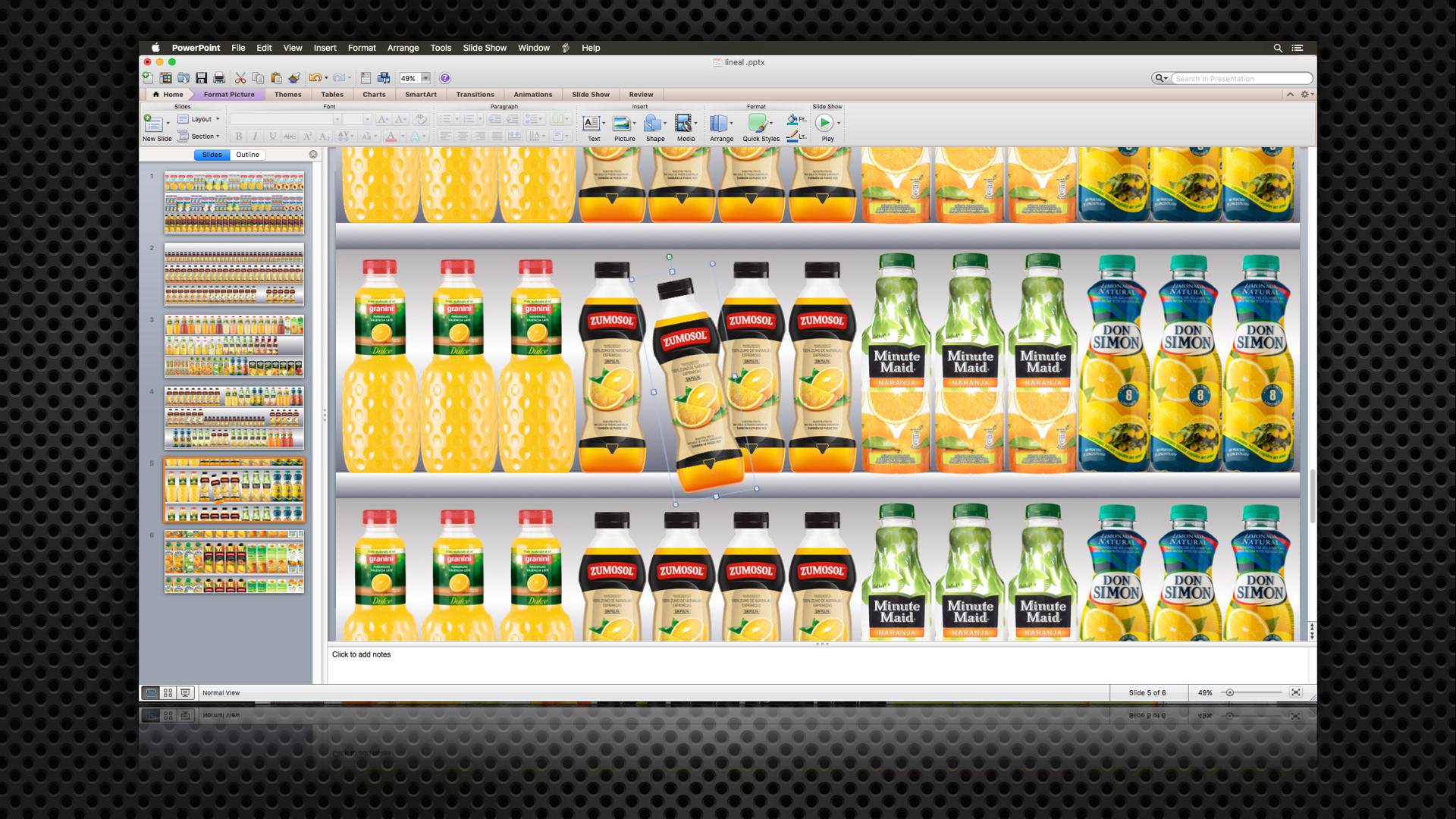Open the Slide Show menu in menu bar
The height and width of the screenshot is (819, 1456).
click(485, 48)
